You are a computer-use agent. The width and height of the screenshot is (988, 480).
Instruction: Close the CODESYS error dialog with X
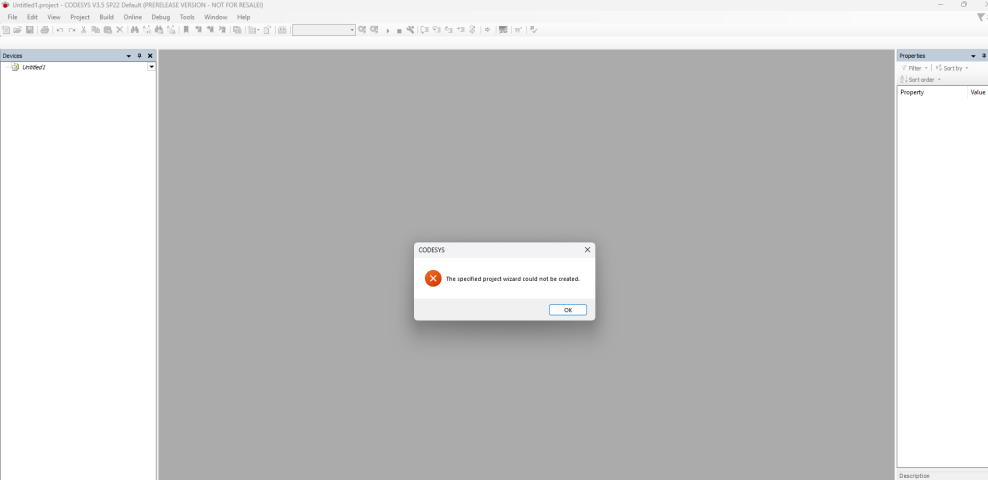587,250
